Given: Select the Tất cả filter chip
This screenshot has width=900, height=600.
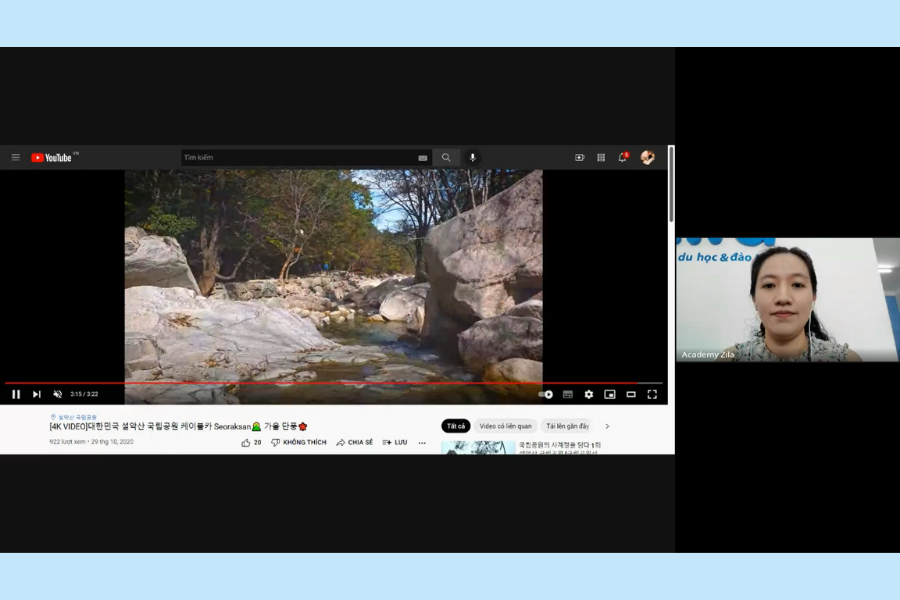Looking at the screenshot, I should click(456, 426).
